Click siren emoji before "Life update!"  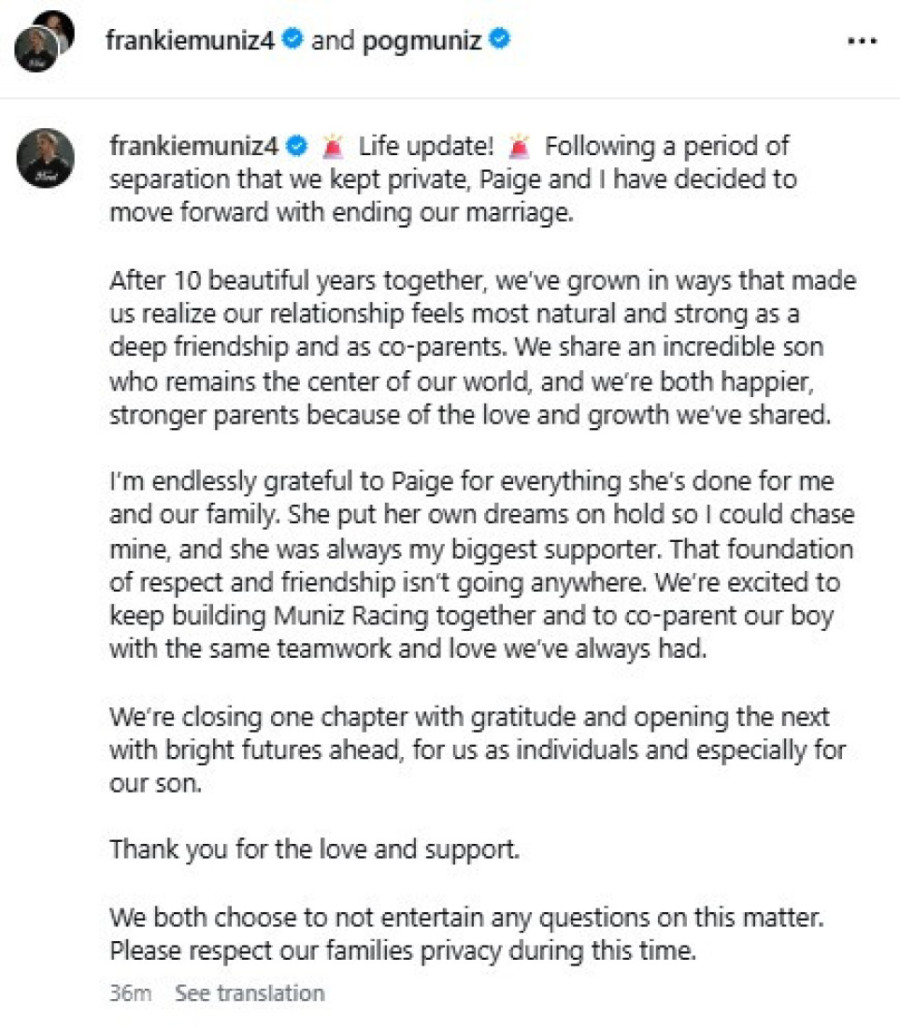coord(333,146)
